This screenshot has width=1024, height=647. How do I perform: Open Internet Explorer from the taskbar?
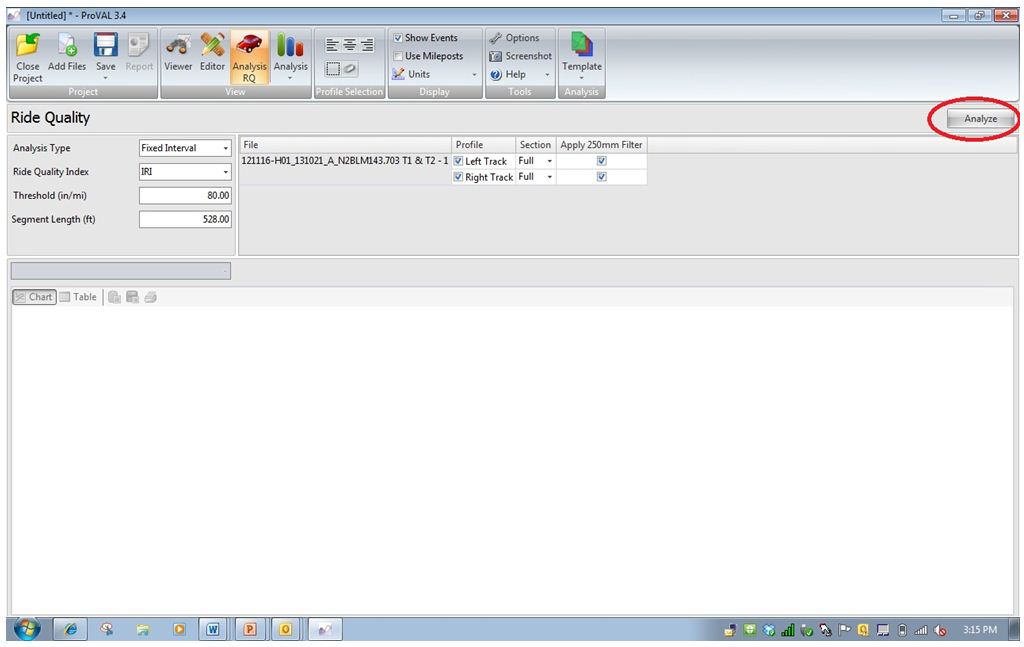pos(70,629)
